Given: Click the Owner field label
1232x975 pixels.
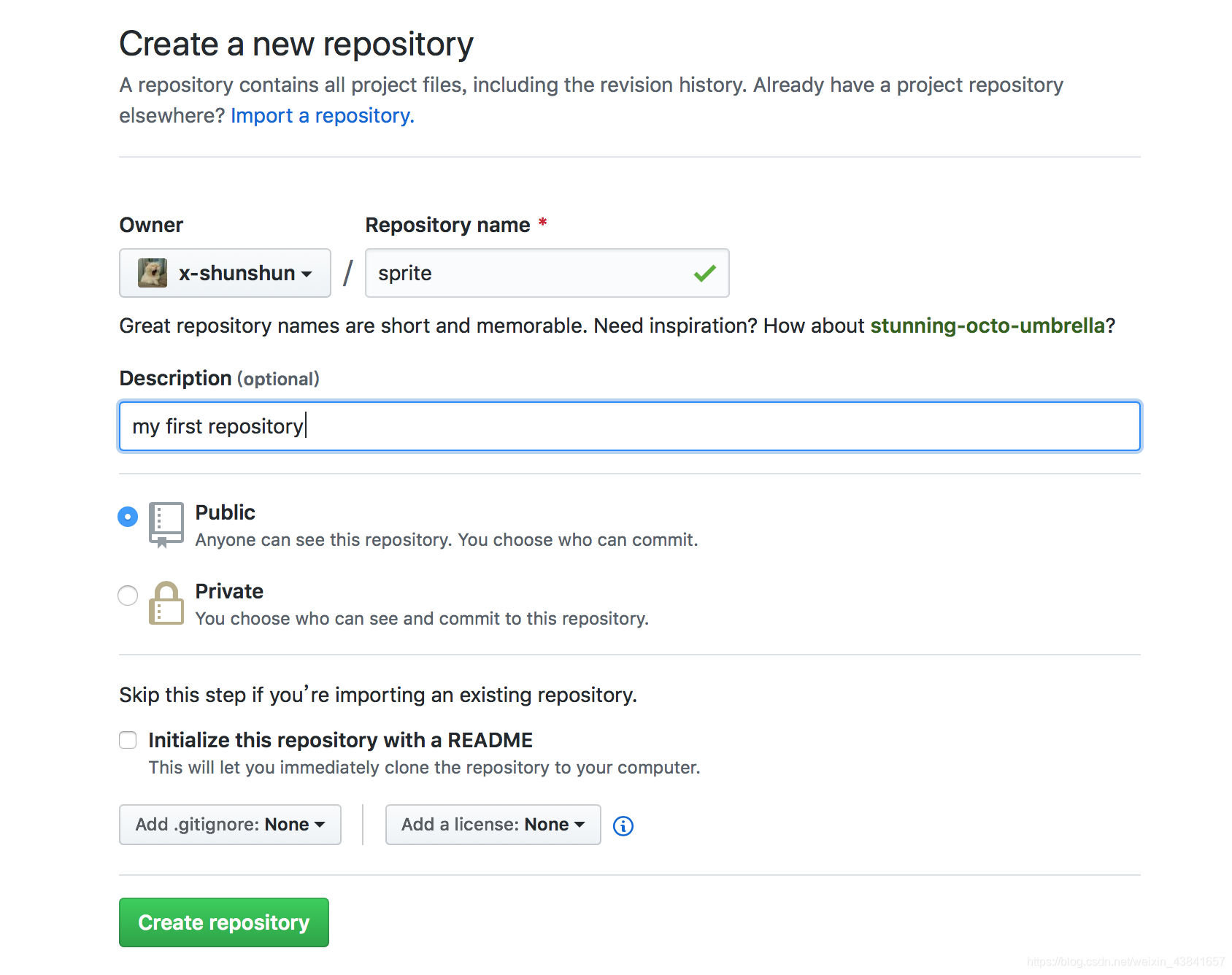Looking at the screenshot, I should 151,225.
